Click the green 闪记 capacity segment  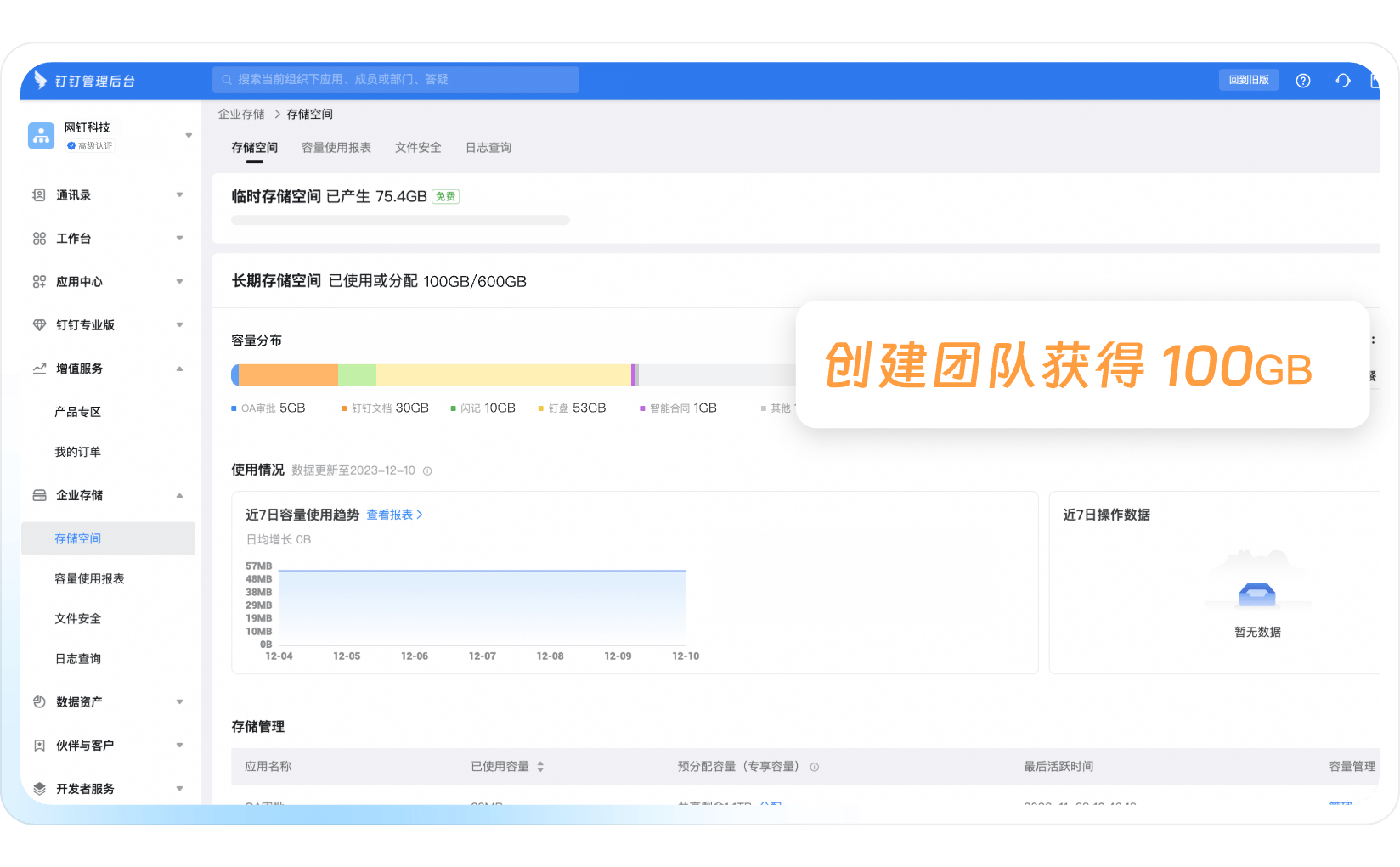pyautogui.click(x=357, y=374)
